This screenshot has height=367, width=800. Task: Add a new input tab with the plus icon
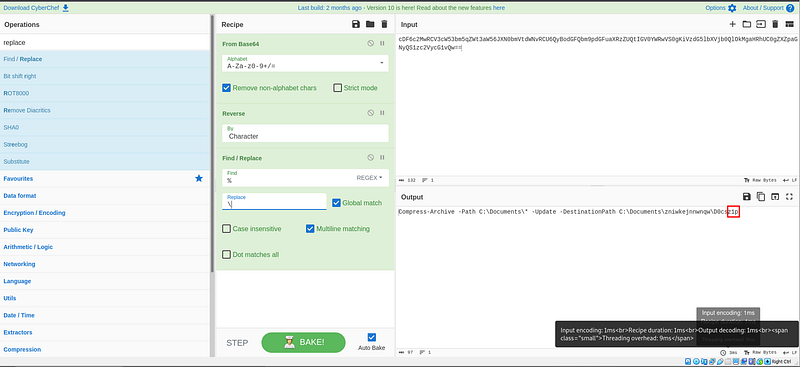click(733, 25)
